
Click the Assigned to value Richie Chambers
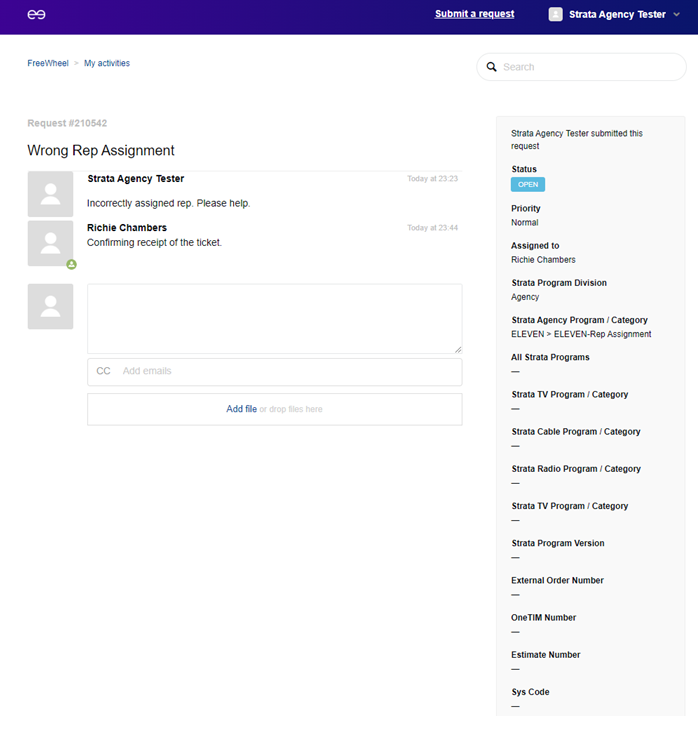pyautogui.click(x=543, y=260)
